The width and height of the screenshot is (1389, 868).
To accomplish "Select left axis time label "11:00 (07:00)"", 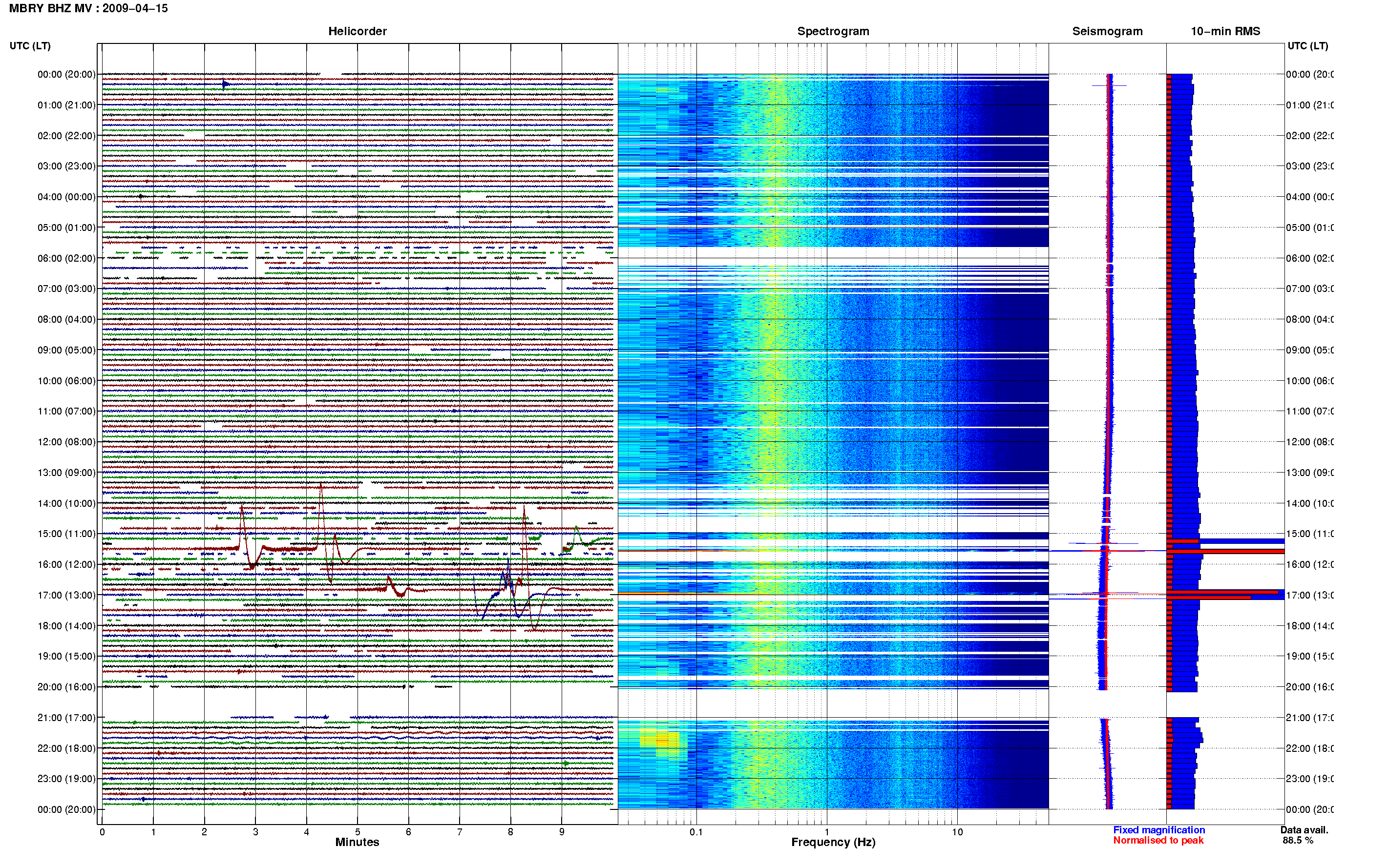I will (x=66, y=411).
